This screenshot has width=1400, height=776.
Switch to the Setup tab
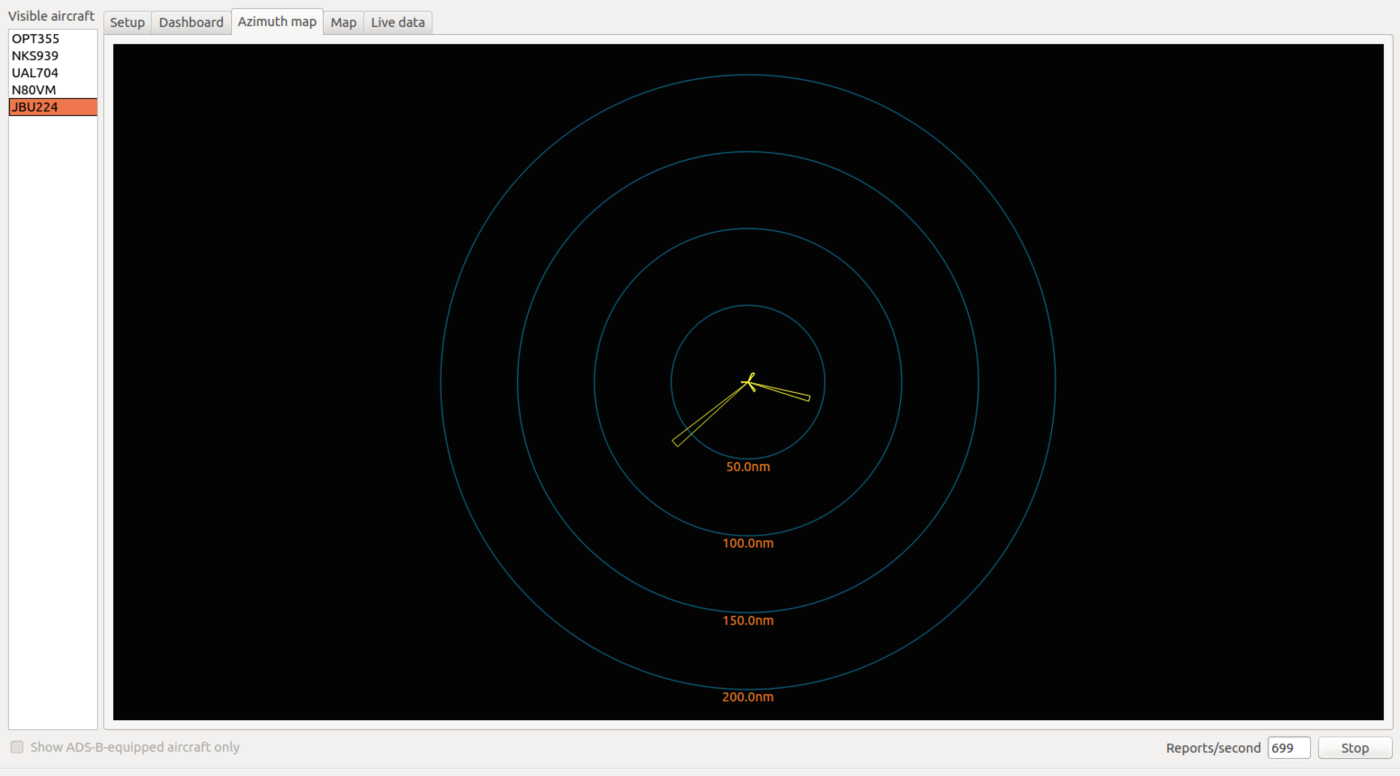click(x=126, y=21)
